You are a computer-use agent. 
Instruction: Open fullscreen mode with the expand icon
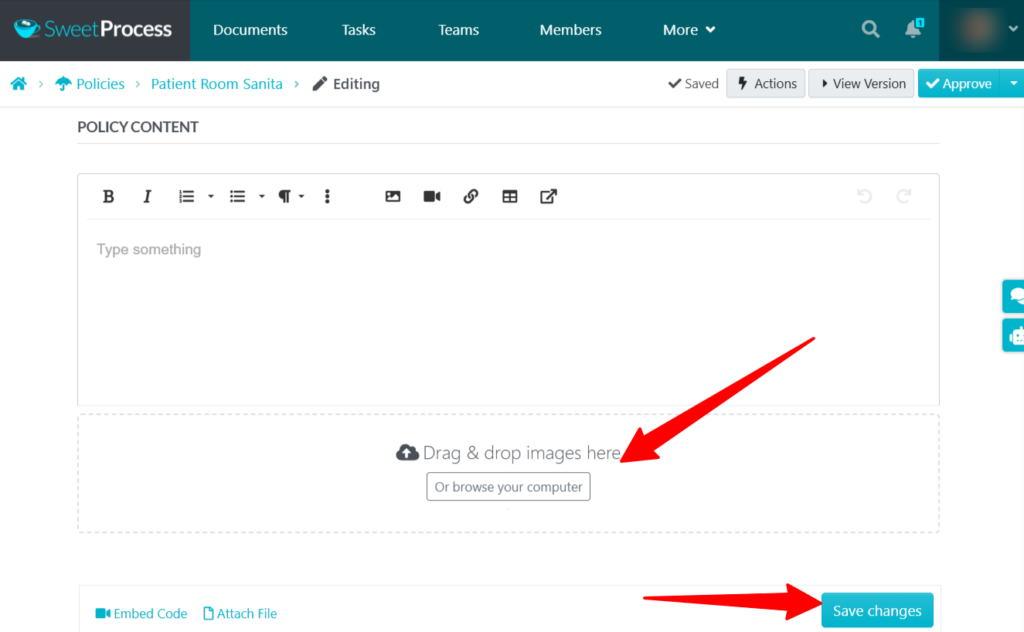coord(548,196)
